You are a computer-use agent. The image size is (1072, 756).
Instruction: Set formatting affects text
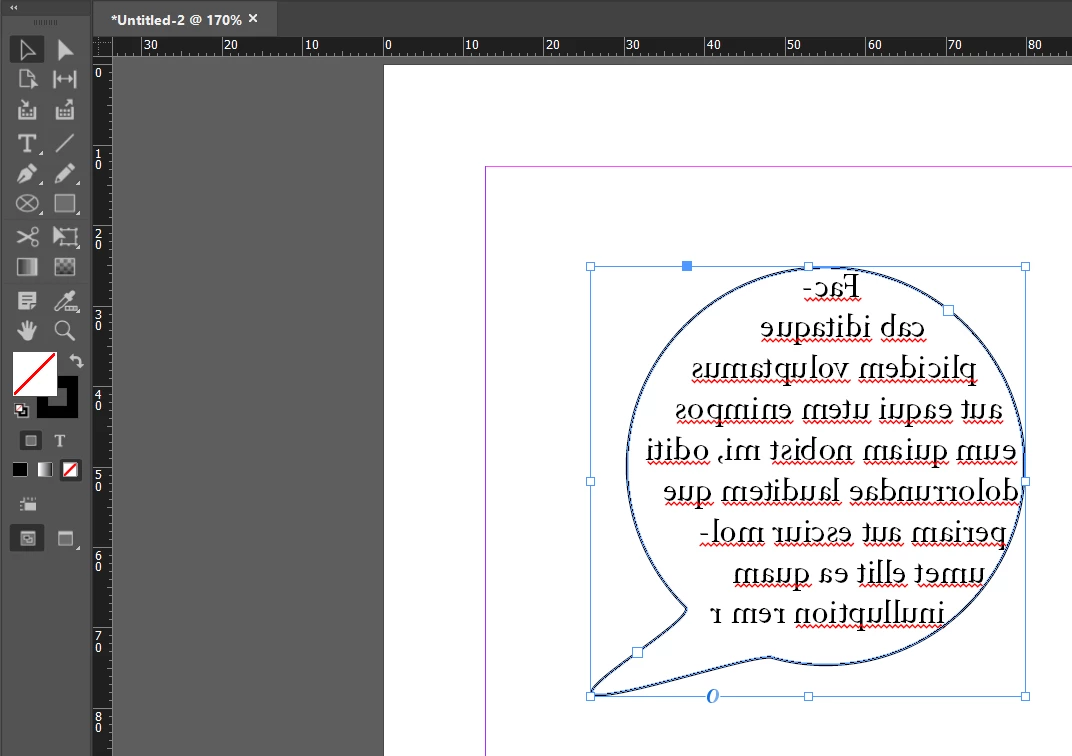(x=60, y=441)
